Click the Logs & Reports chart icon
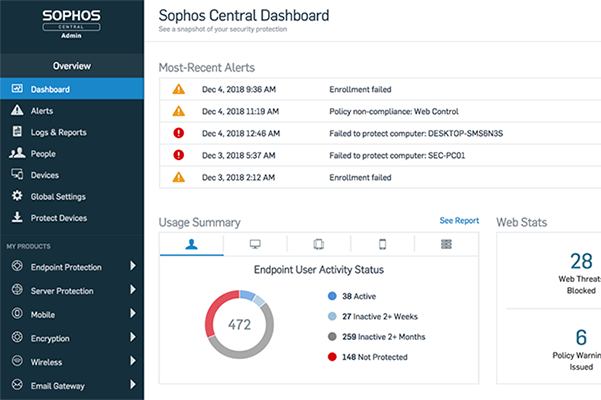Image resolution: width=601 pixels, height=400 pixels. [17, 132]
